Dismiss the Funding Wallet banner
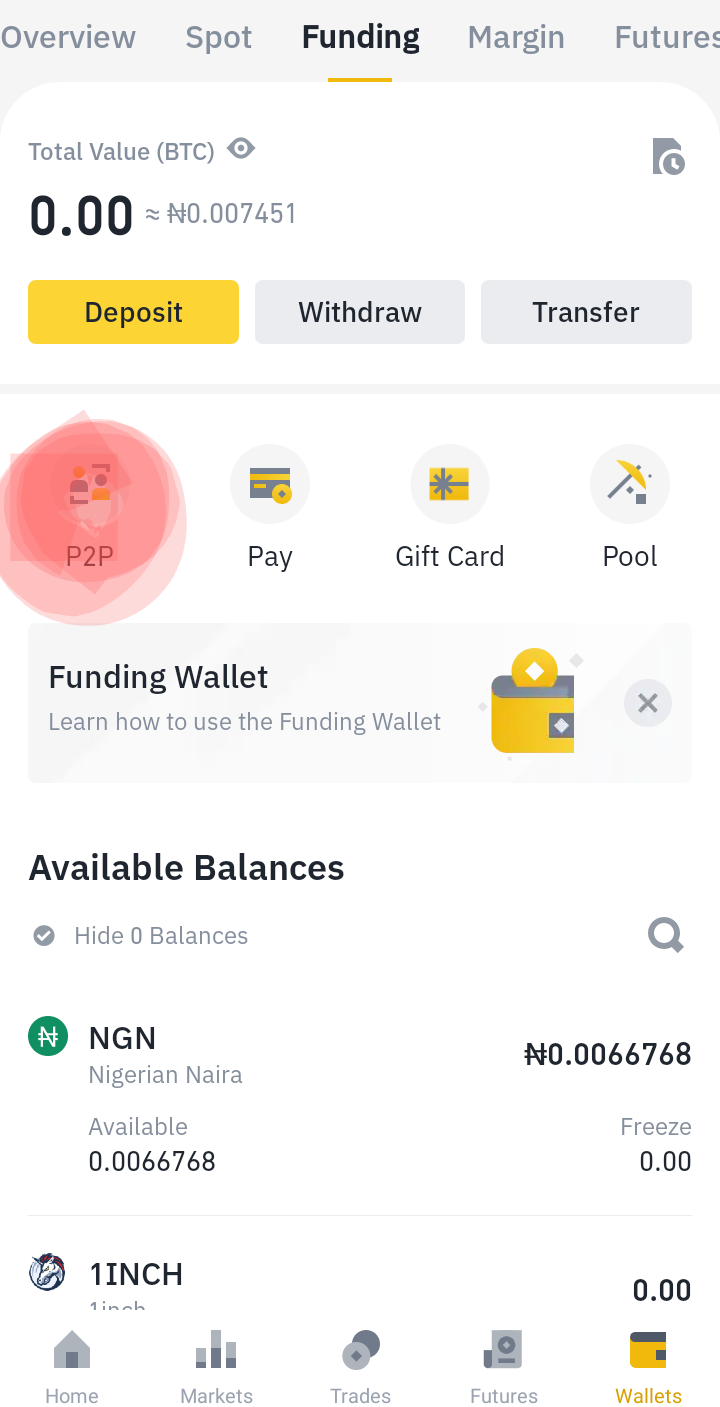This screenshot has height=1407, width=720. pos(647,703)
